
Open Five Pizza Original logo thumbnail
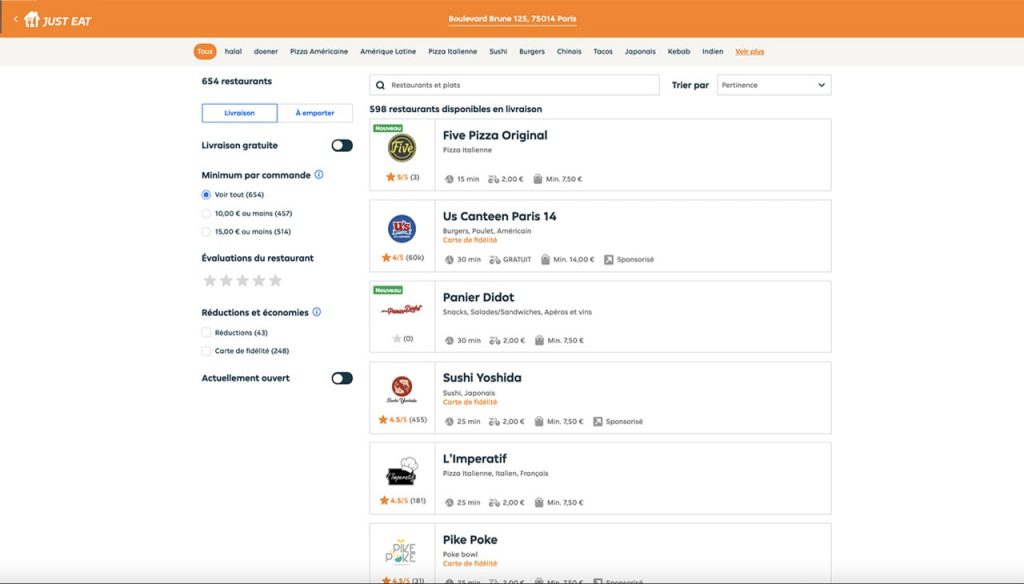(x=402, y=148)
